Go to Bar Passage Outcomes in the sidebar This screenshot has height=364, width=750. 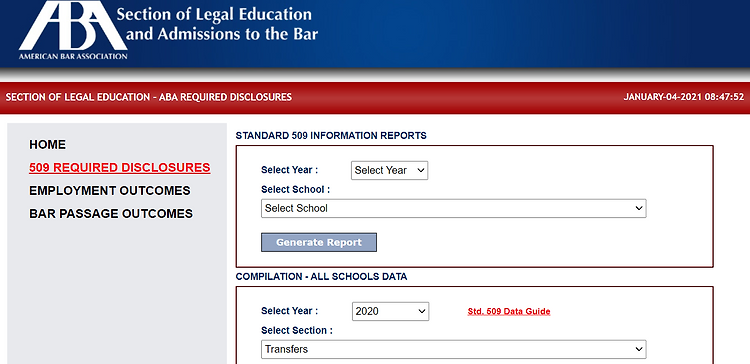coord(111,213)
